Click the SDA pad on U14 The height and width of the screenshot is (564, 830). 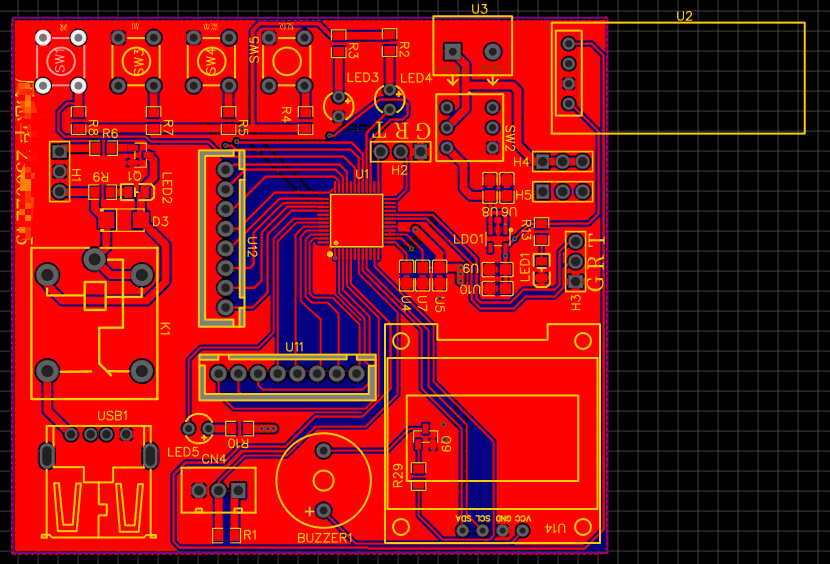click(463, 530)
